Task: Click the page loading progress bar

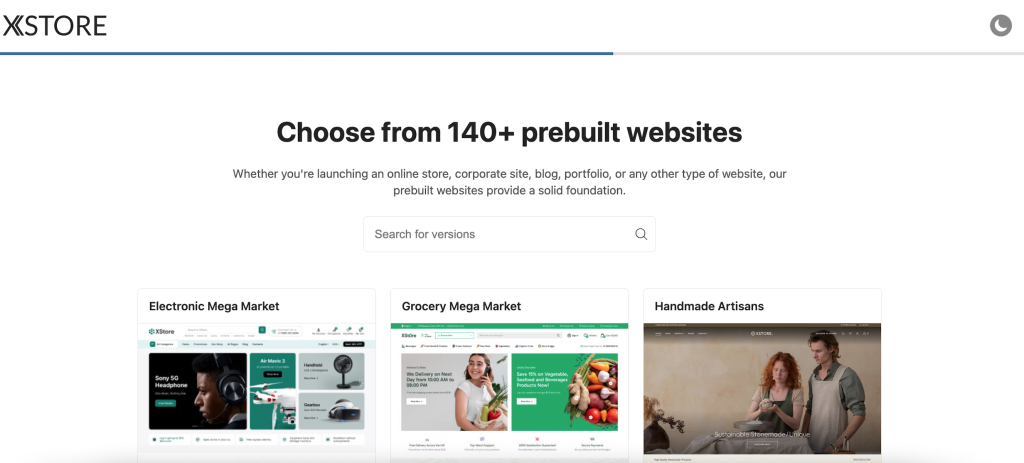Action: [306, 53]
